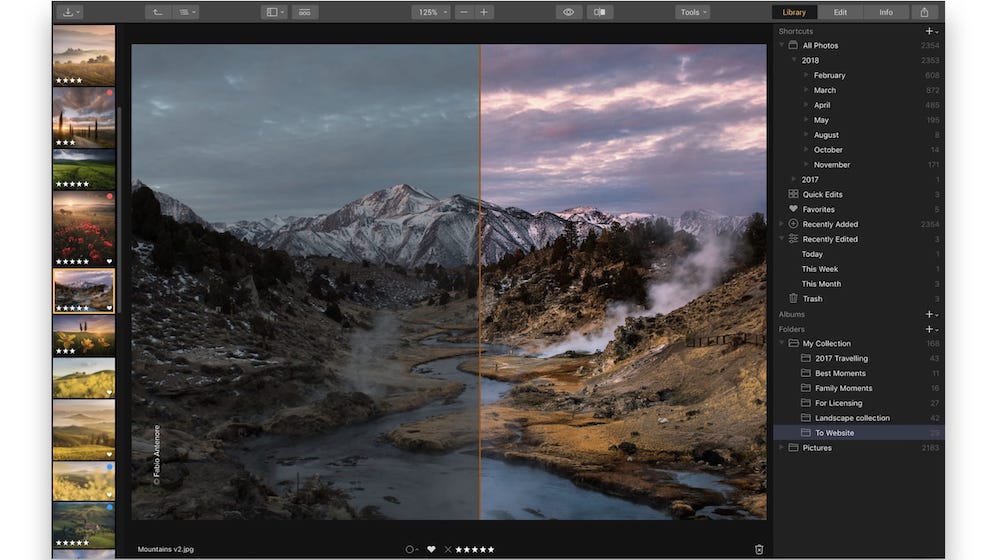Delete photo using bottom trash icon

click(759, 549)
